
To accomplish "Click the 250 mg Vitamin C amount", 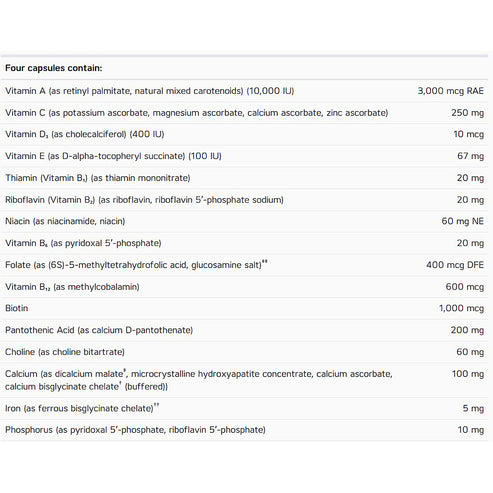I will pyautogui.click(x=467, y=113).
